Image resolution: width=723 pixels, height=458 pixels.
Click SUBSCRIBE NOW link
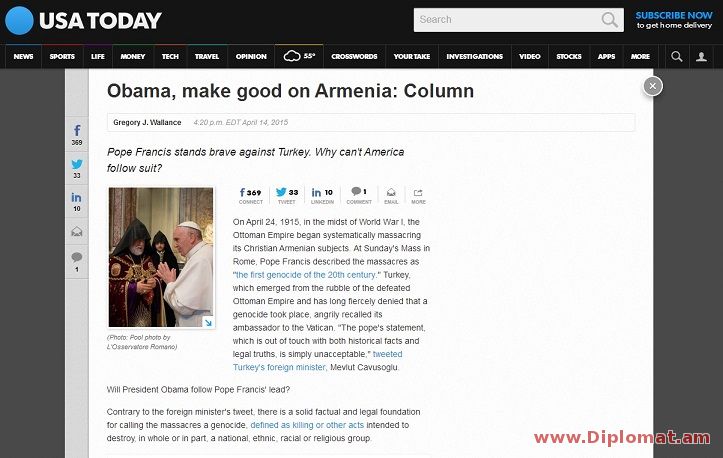coord(674,15)
